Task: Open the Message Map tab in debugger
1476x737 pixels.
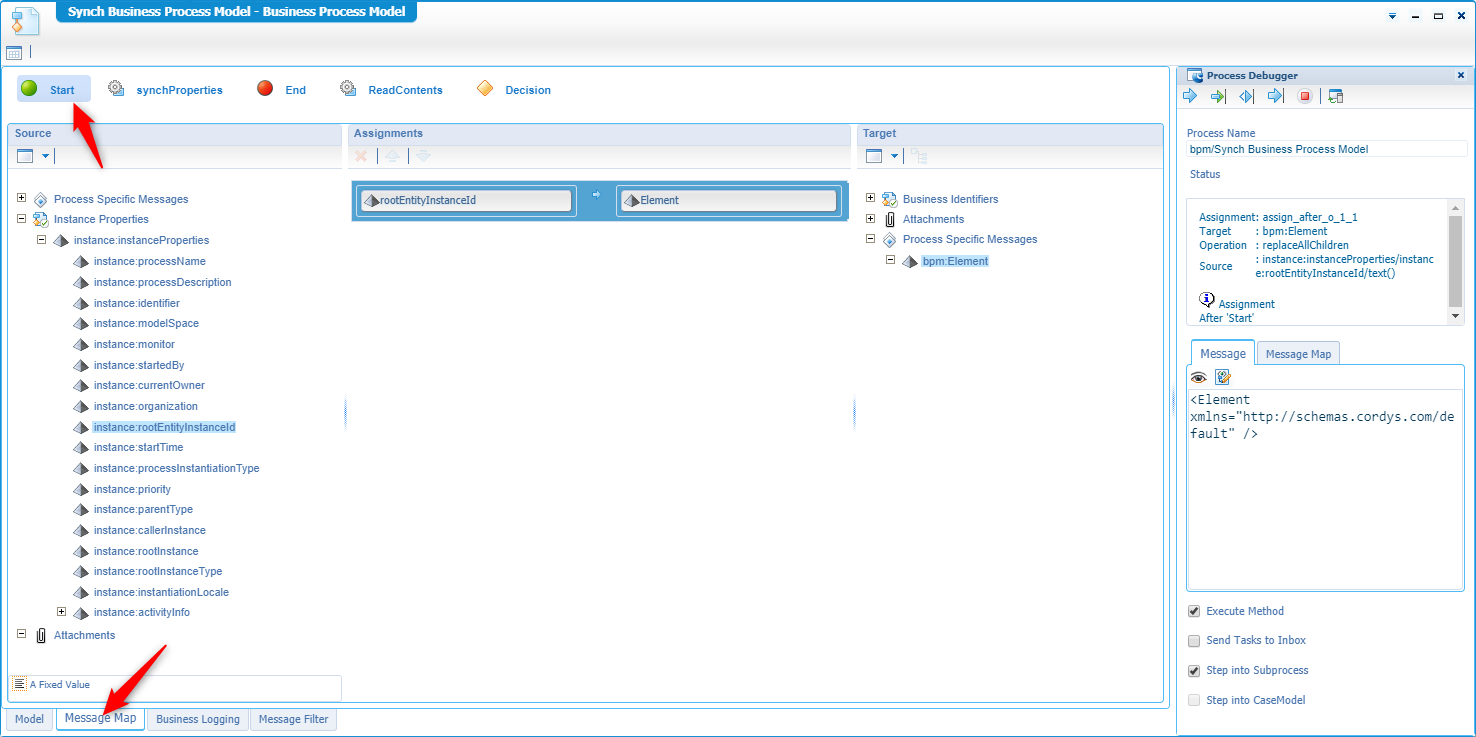Action: [x=1298, y=354]
